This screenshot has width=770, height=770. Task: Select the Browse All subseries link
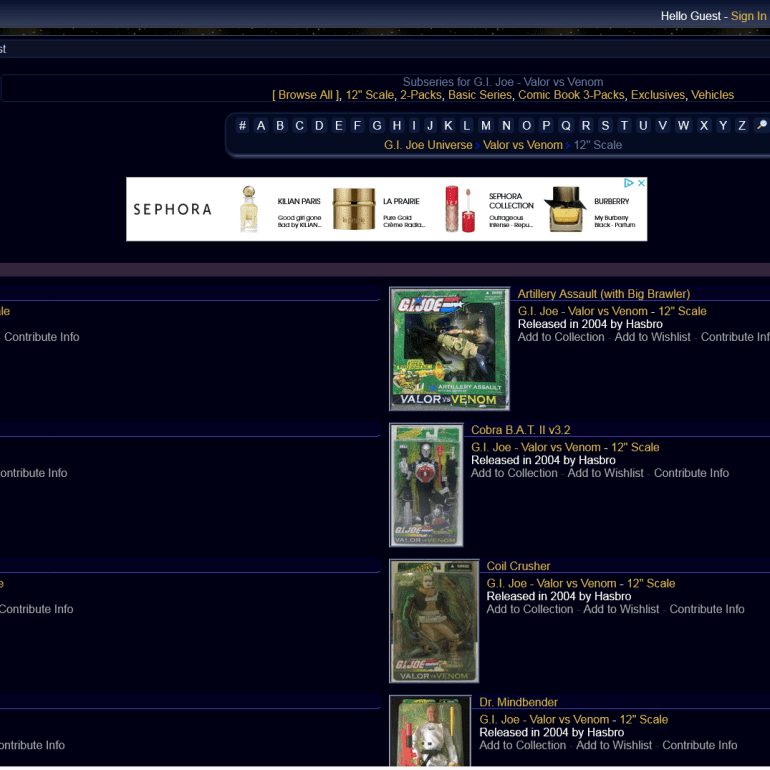click(x=305, y=95)
